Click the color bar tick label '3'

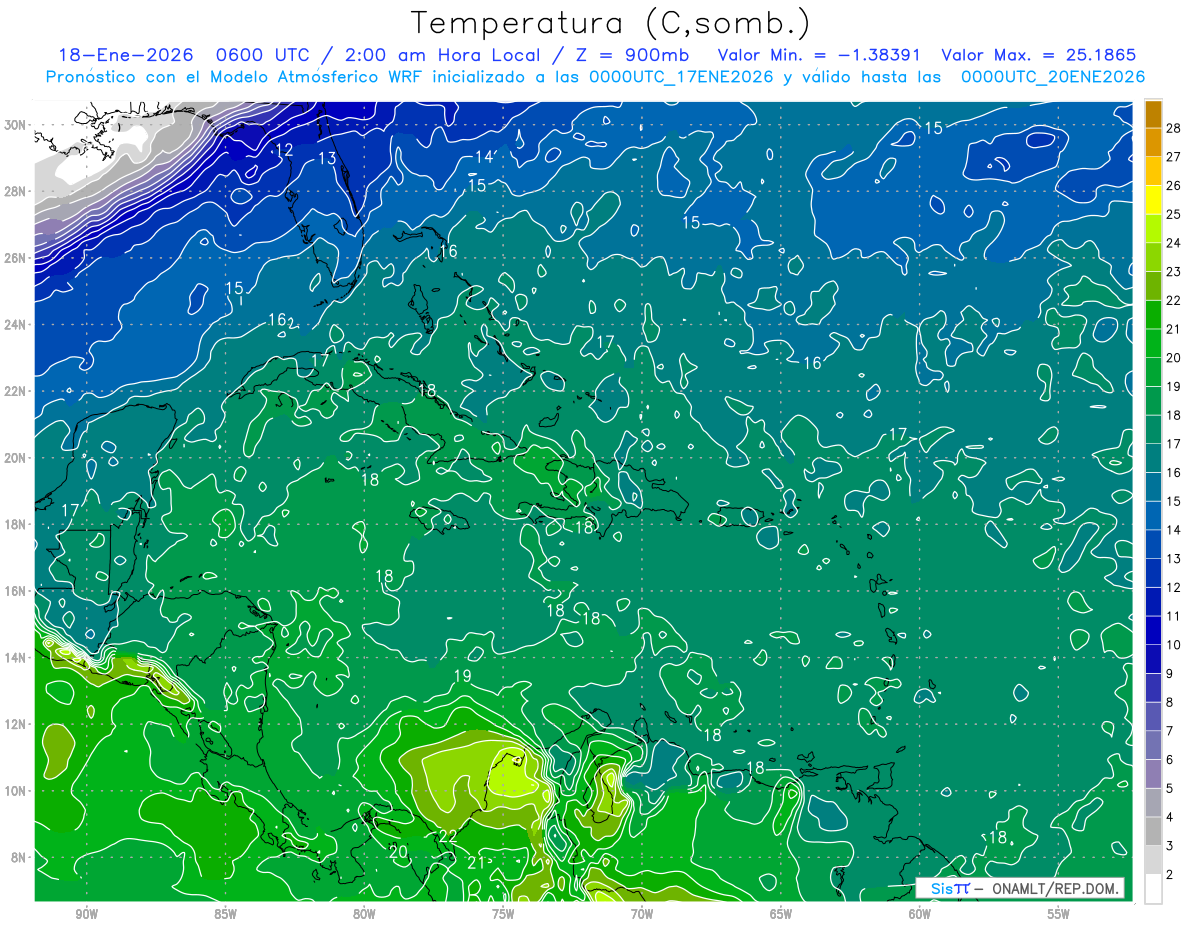coord(1170,846)
